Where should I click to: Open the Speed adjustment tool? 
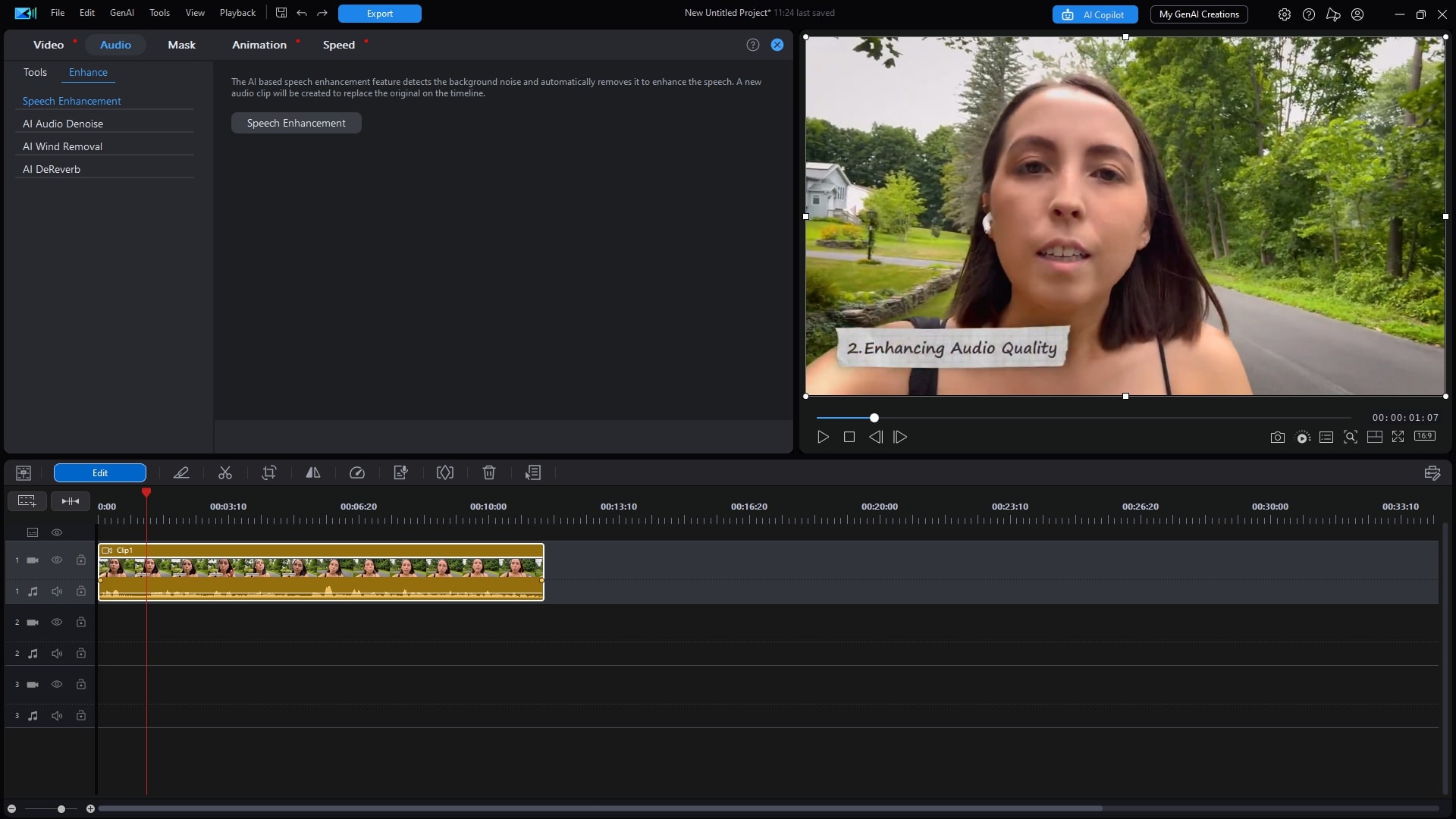pyautogui.click(x=357, y=472)
